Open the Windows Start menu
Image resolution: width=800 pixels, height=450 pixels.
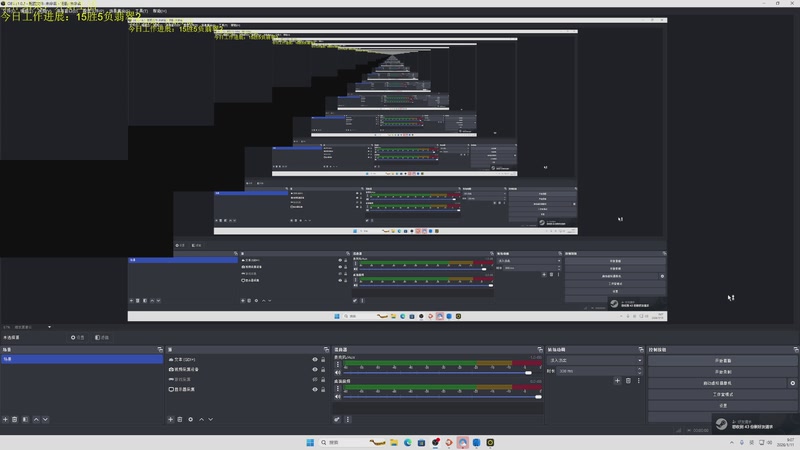(x=310, y=442)
